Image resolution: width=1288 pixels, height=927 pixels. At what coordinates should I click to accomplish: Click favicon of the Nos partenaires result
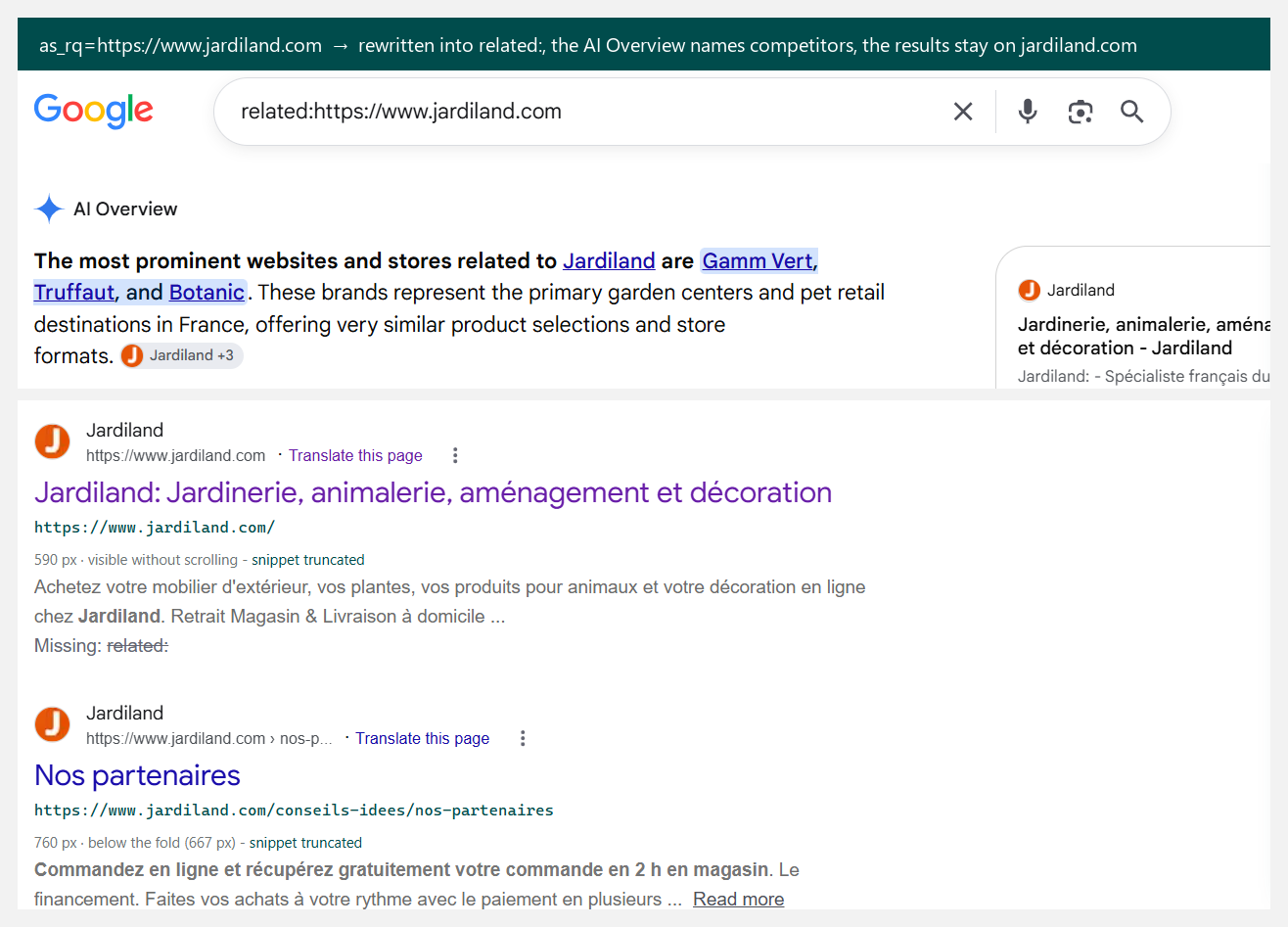[x=53, y=724]
